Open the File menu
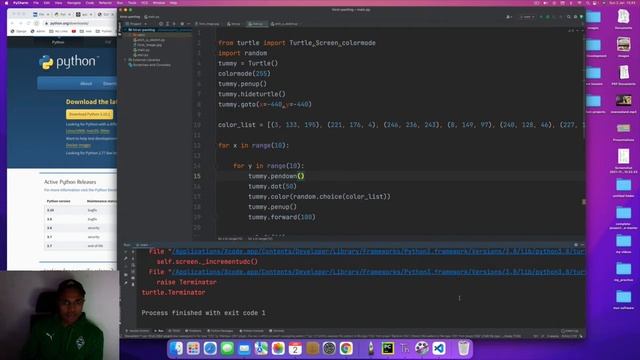This screenshot has width=640, height=360. [36, 2]
